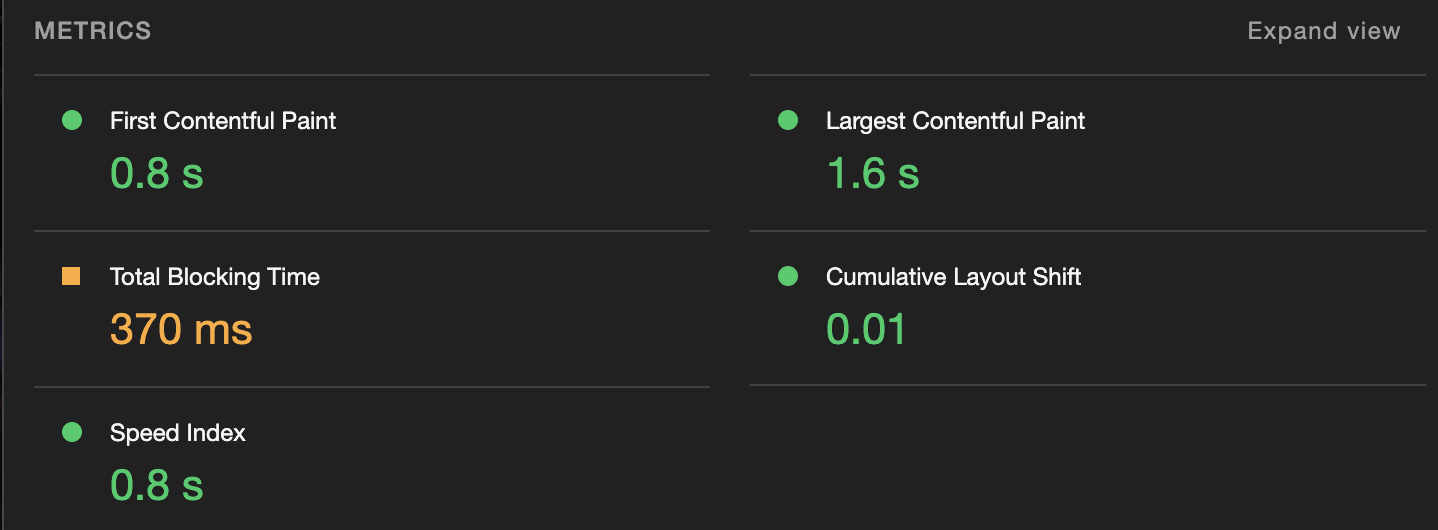Click divider line above Cumulative Layout Shift

pyautogui.click(x=1088, y=231)
